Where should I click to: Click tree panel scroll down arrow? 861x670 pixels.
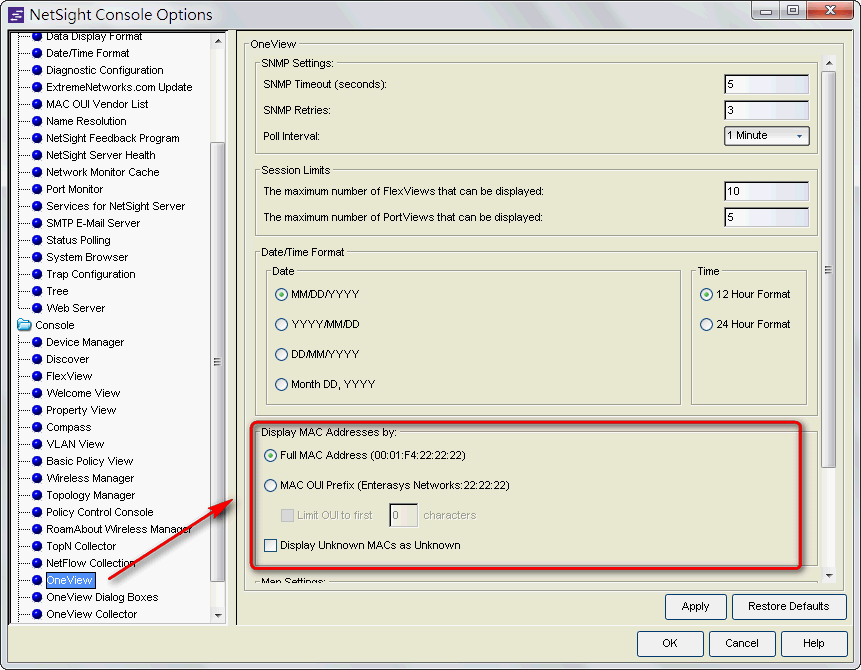(218, 616)
